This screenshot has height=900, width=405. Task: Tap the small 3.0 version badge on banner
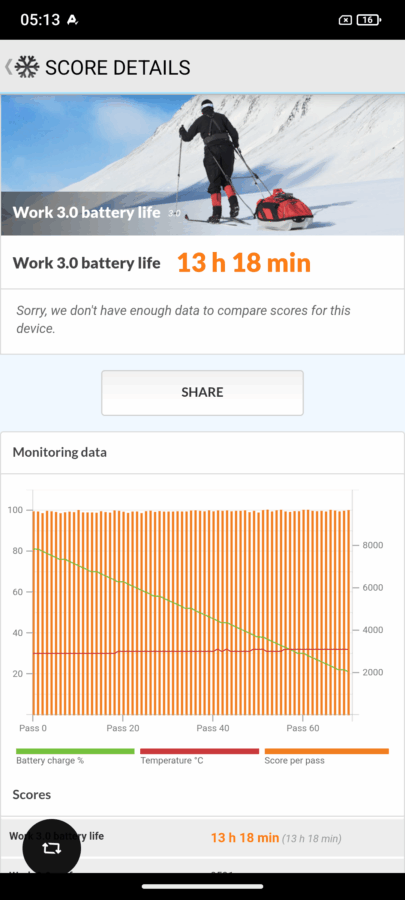coord(174,213)
